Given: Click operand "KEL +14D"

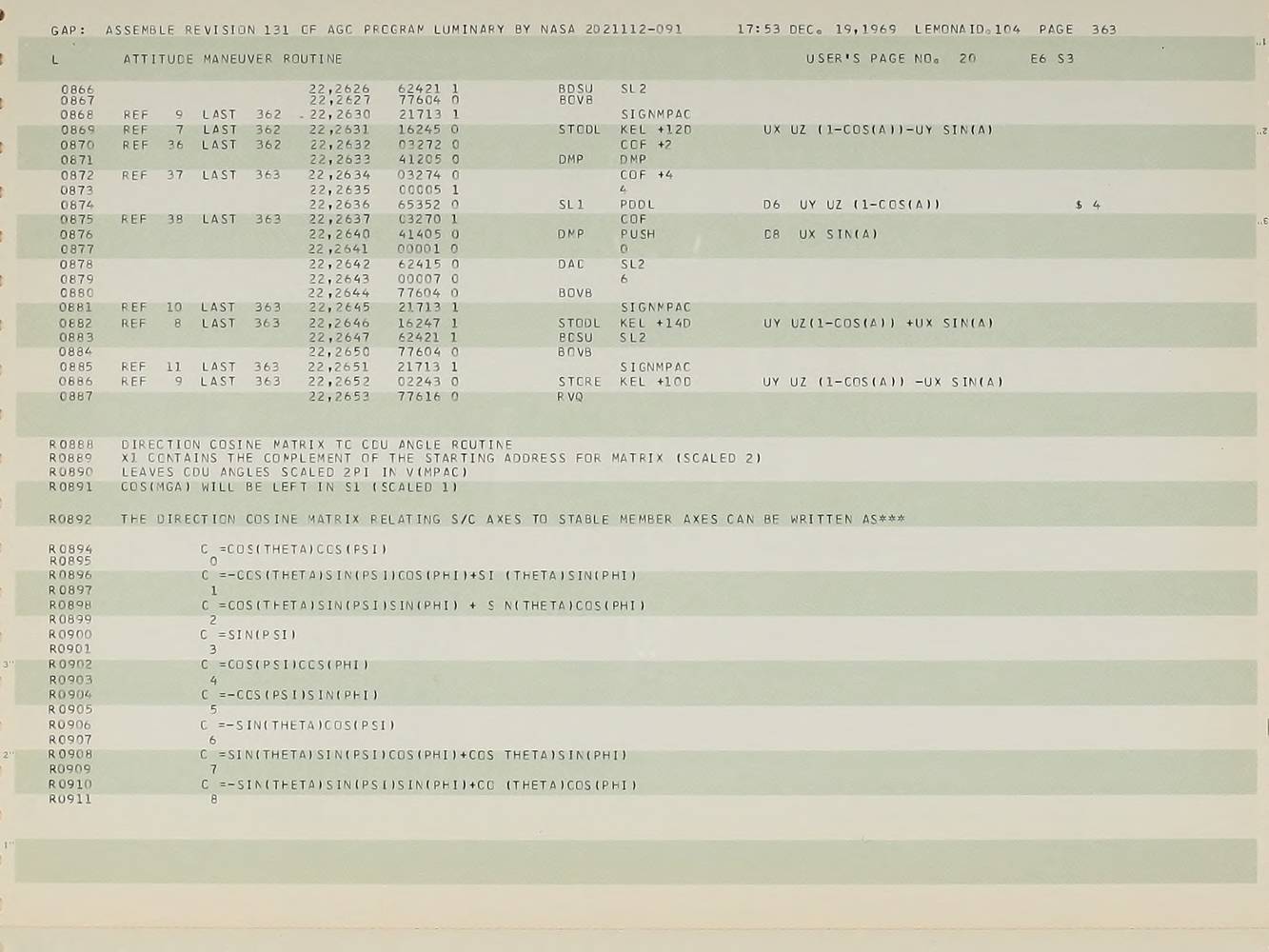Looking at the screenshot, I should 656,323.
